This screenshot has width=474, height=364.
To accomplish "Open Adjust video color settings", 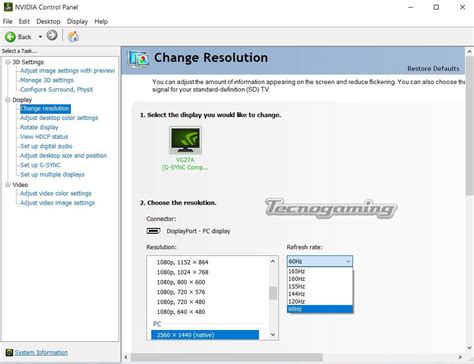I will click(x=56, y=193).
